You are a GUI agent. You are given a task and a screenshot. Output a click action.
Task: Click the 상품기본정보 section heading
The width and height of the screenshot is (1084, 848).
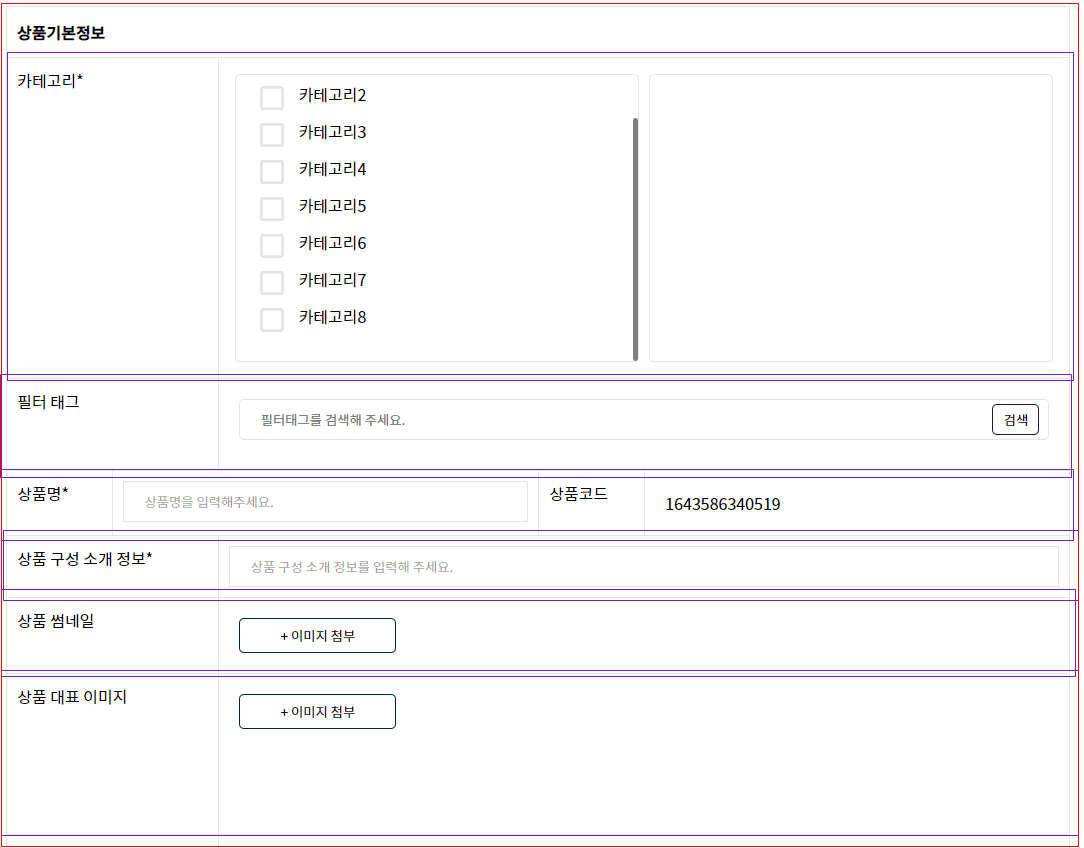[61, 33]
